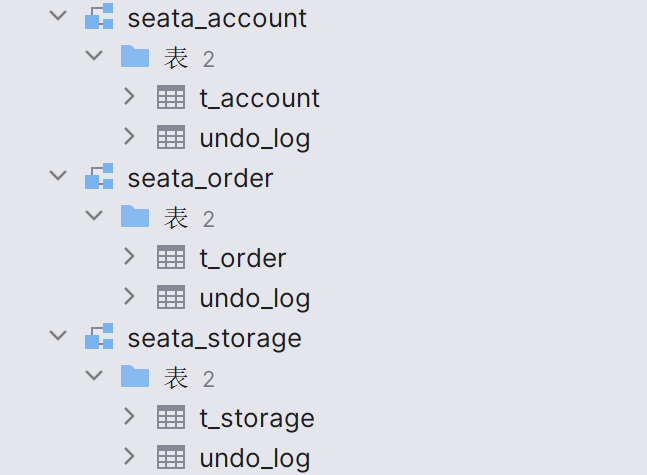Select undo_log label under seata_account

[x=254, y=138]
